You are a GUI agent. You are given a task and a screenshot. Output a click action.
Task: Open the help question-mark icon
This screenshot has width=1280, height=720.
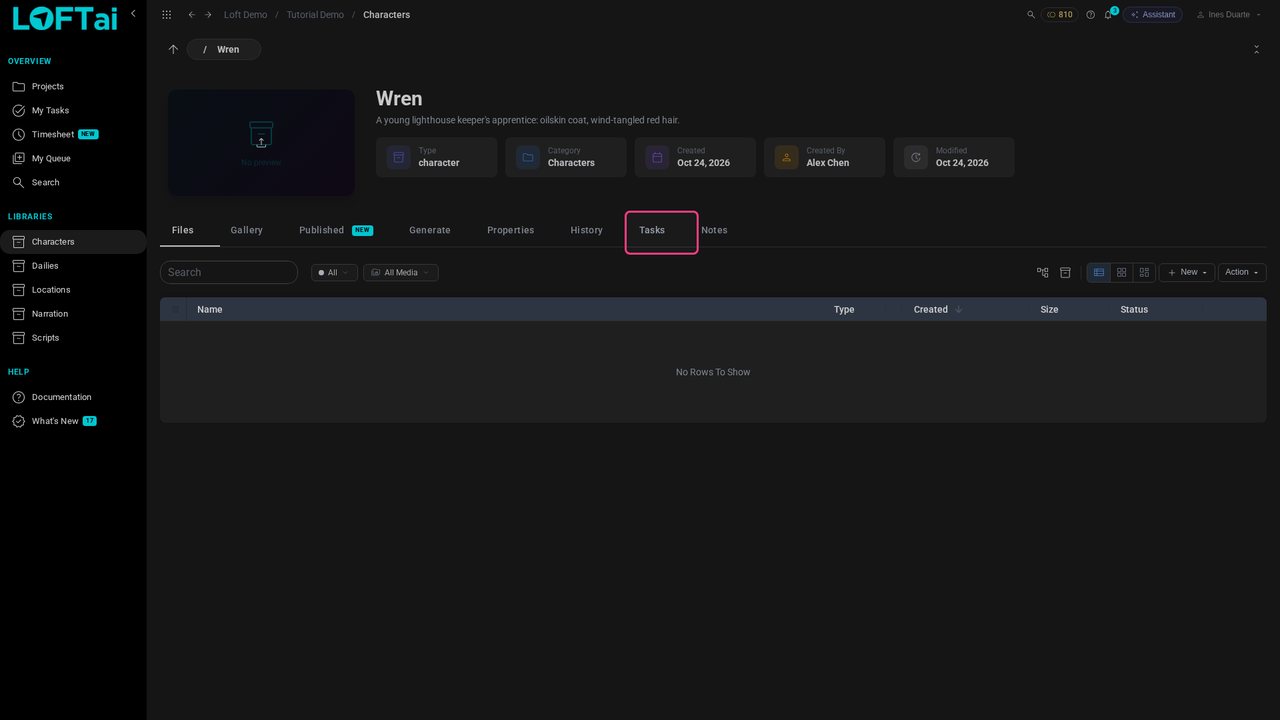pos(1090,15)
